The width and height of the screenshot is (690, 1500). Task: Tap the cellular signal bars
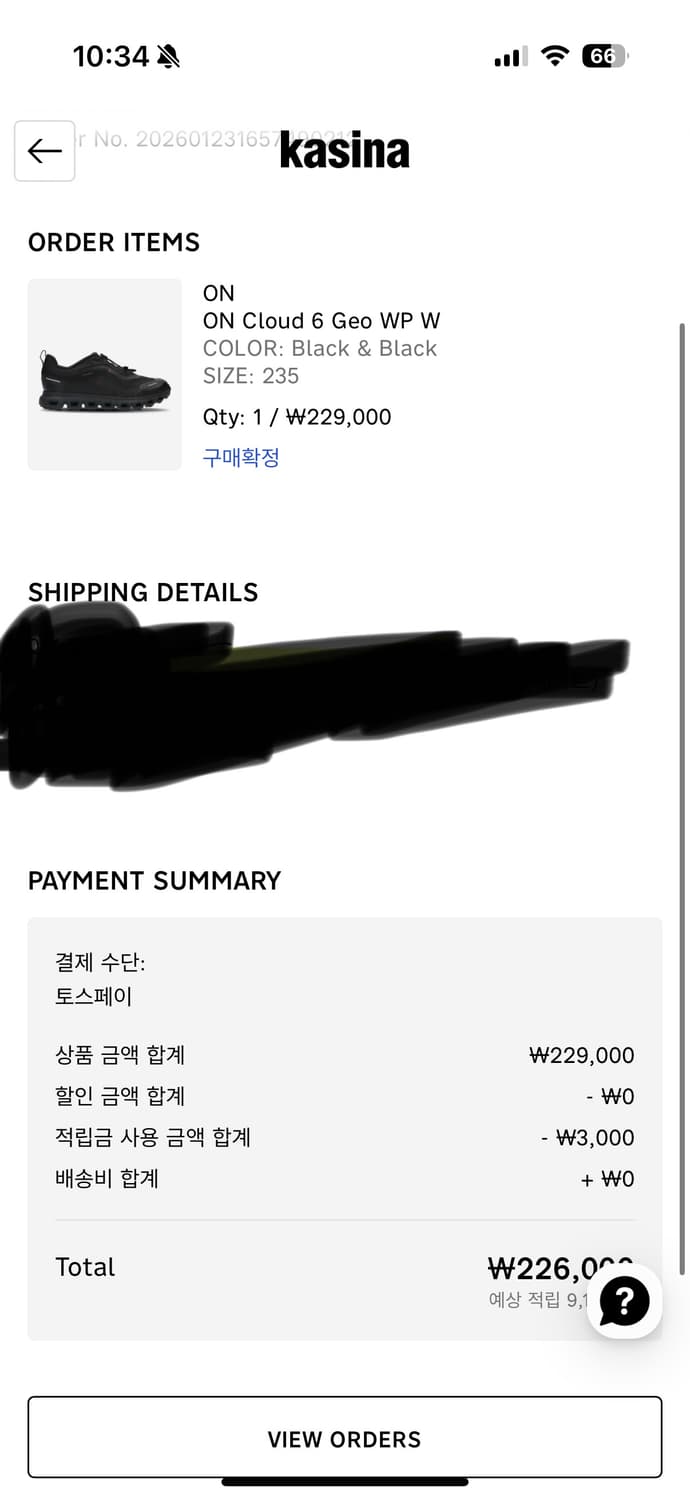510,57
